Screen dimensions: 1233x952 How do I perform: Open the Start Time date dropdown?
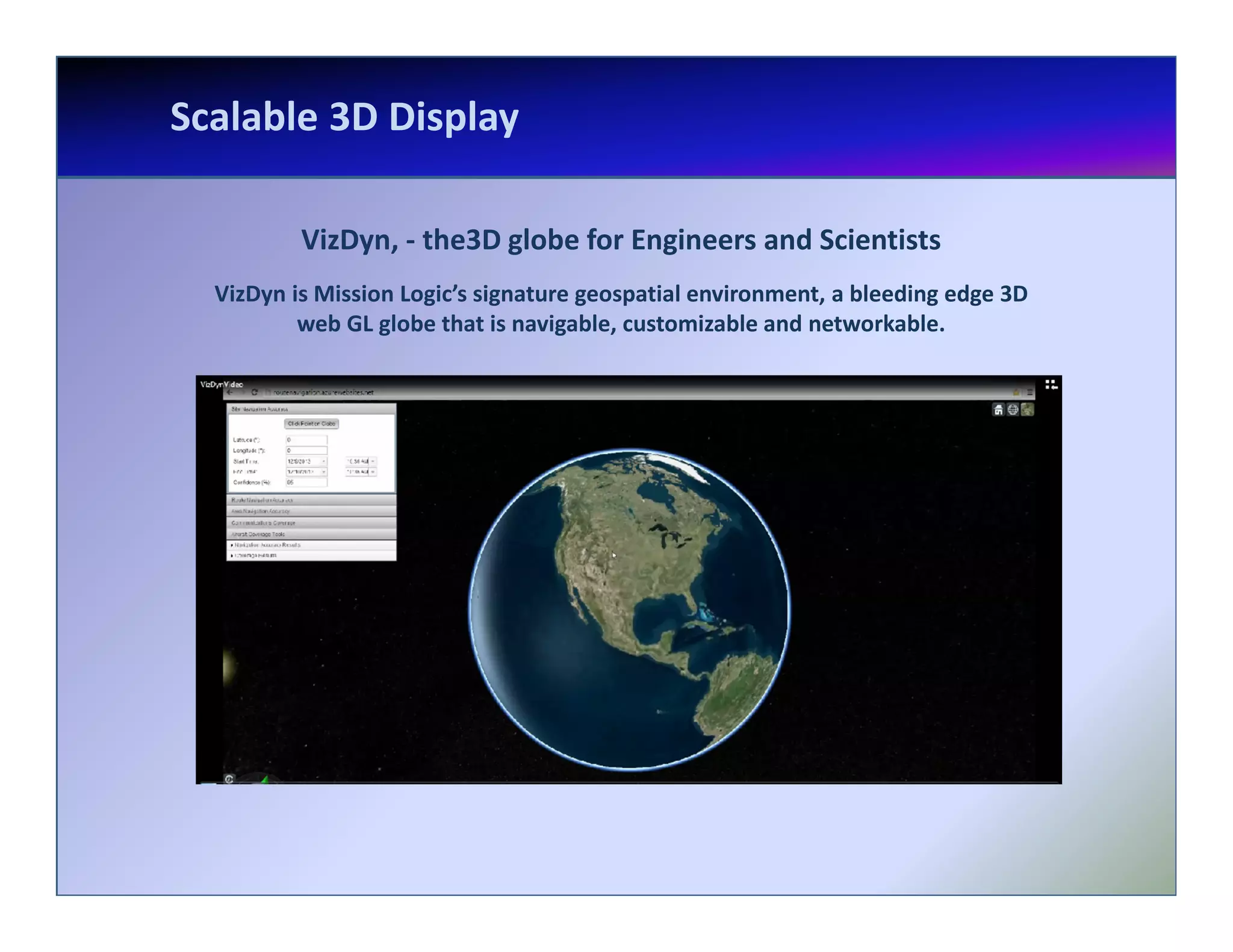click(324, 461)
